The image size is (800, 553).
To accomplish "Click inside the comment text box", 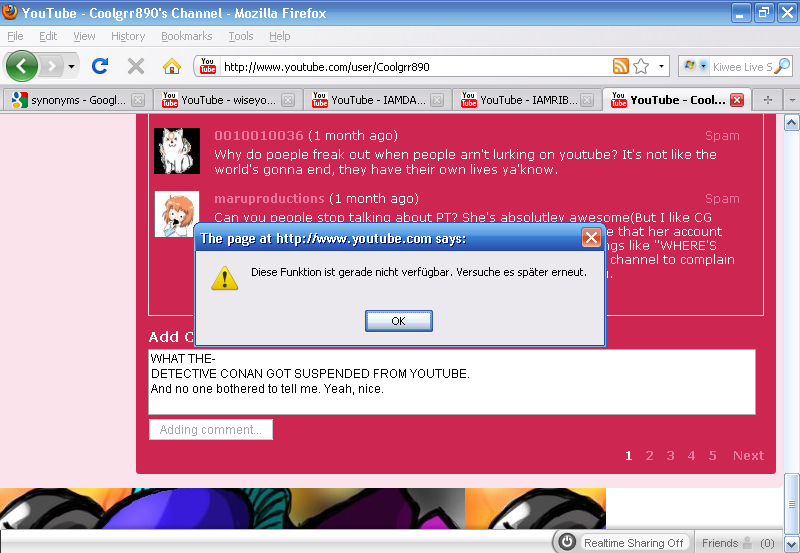I will click(x=452, y=382).
